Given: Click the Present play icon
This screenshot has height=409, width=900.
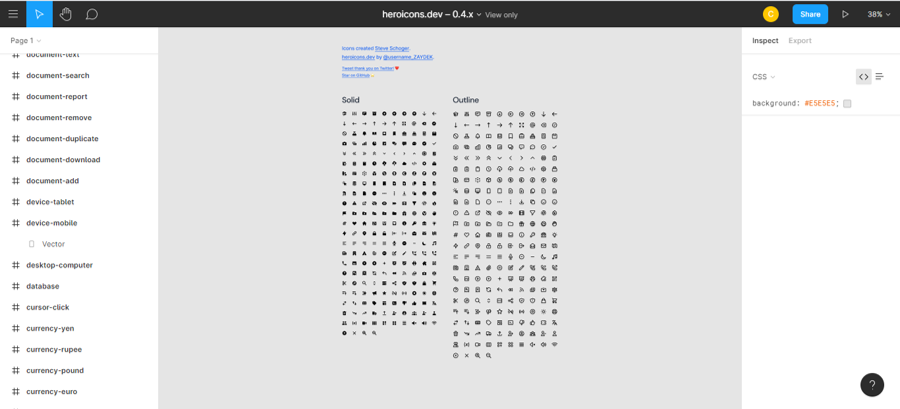Looking at the screenshot, I should (x=845, y=14).
